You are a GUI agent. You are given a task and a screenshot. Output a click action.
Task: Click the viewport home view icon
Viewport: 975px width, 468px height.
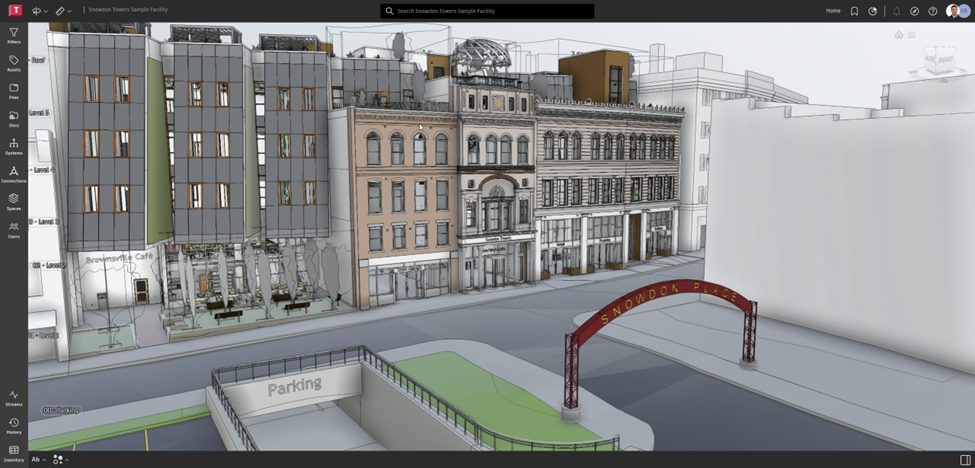pos(899,35)
